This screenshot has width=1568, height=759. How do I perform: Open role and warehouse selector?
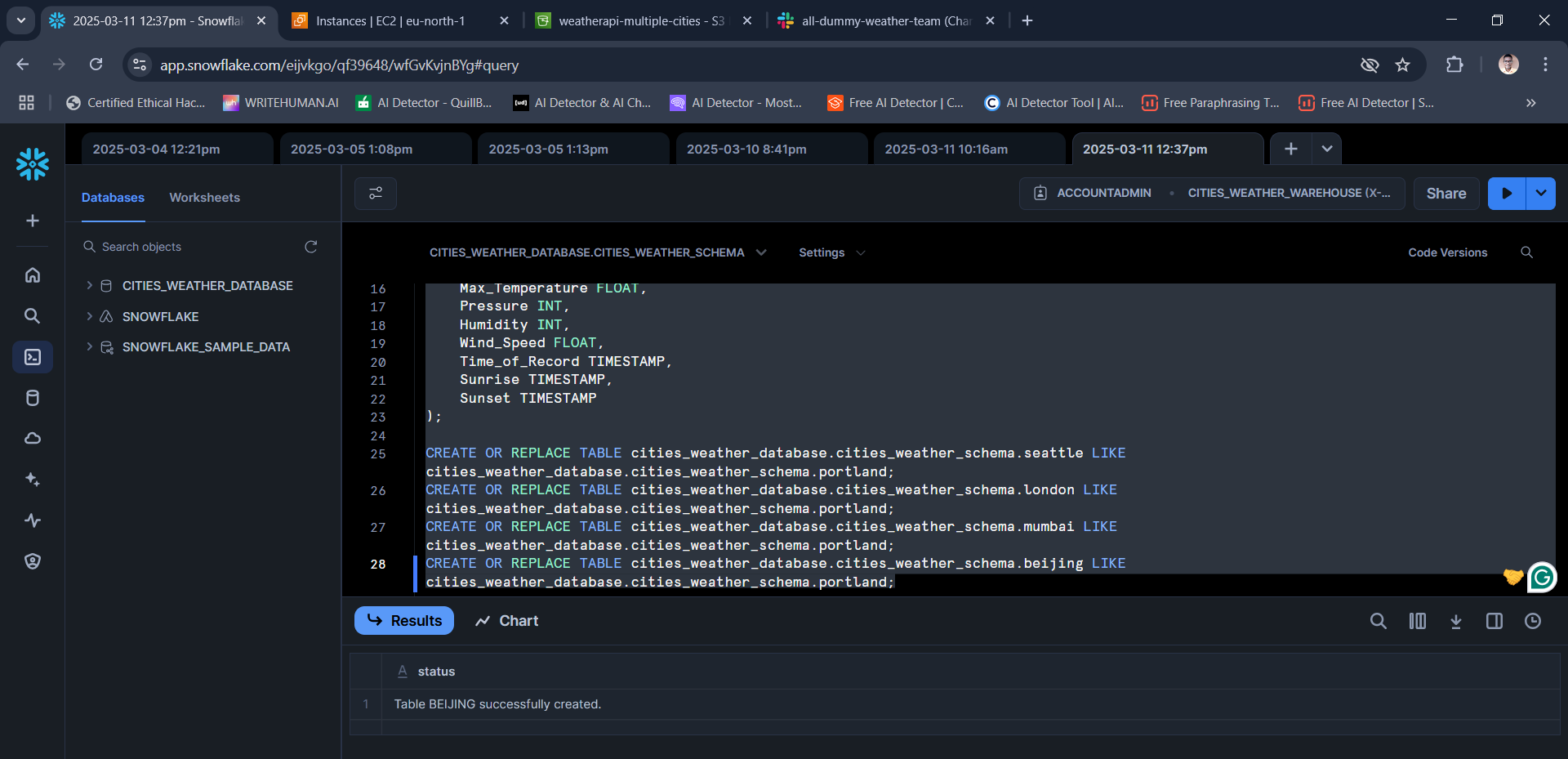click(1212, 194)
